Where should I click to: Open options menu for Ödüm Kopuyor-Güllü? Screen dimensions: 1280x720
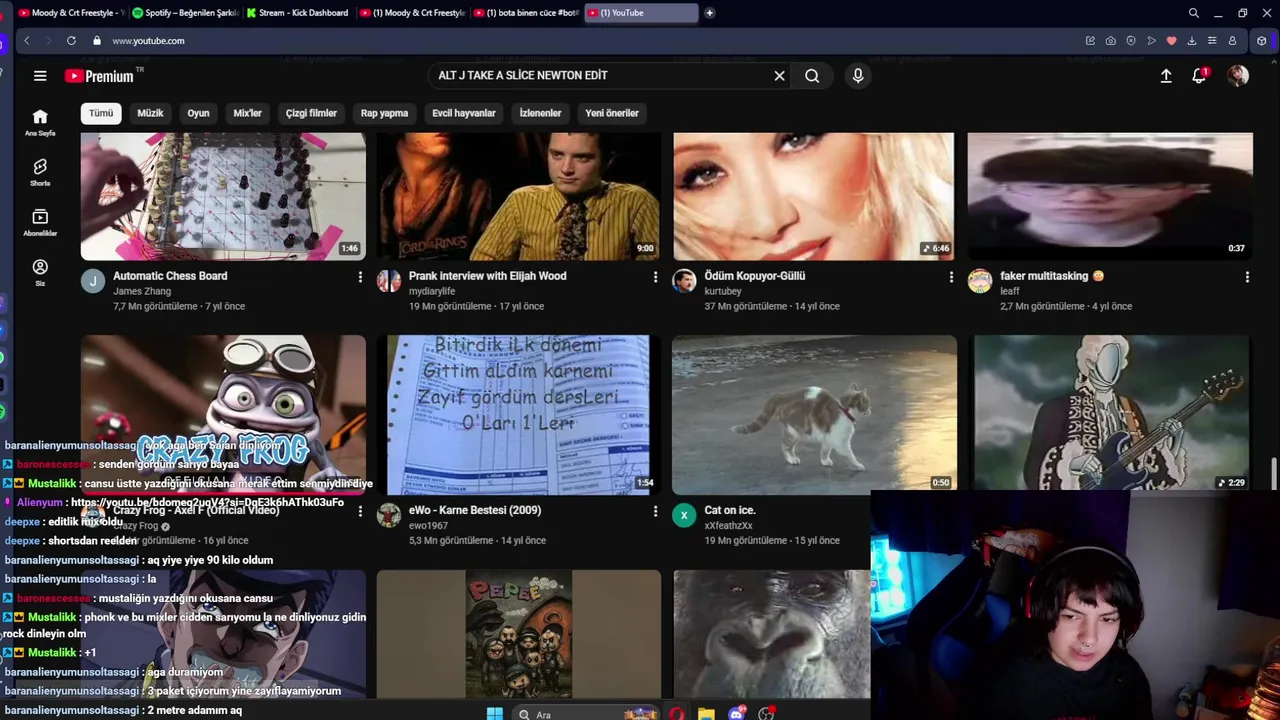[x=951, y=277]
